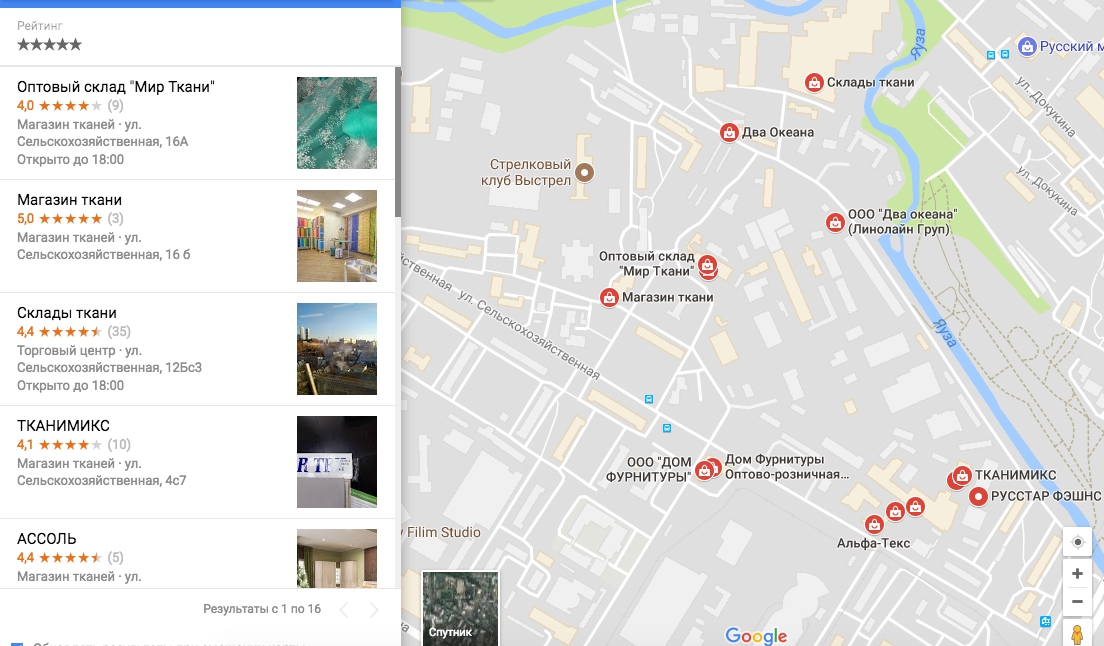The width and height of the screenshot is (1104, 646).
Task: Click the ООО "Два океана" shopping pin
Action: [835, 222]
